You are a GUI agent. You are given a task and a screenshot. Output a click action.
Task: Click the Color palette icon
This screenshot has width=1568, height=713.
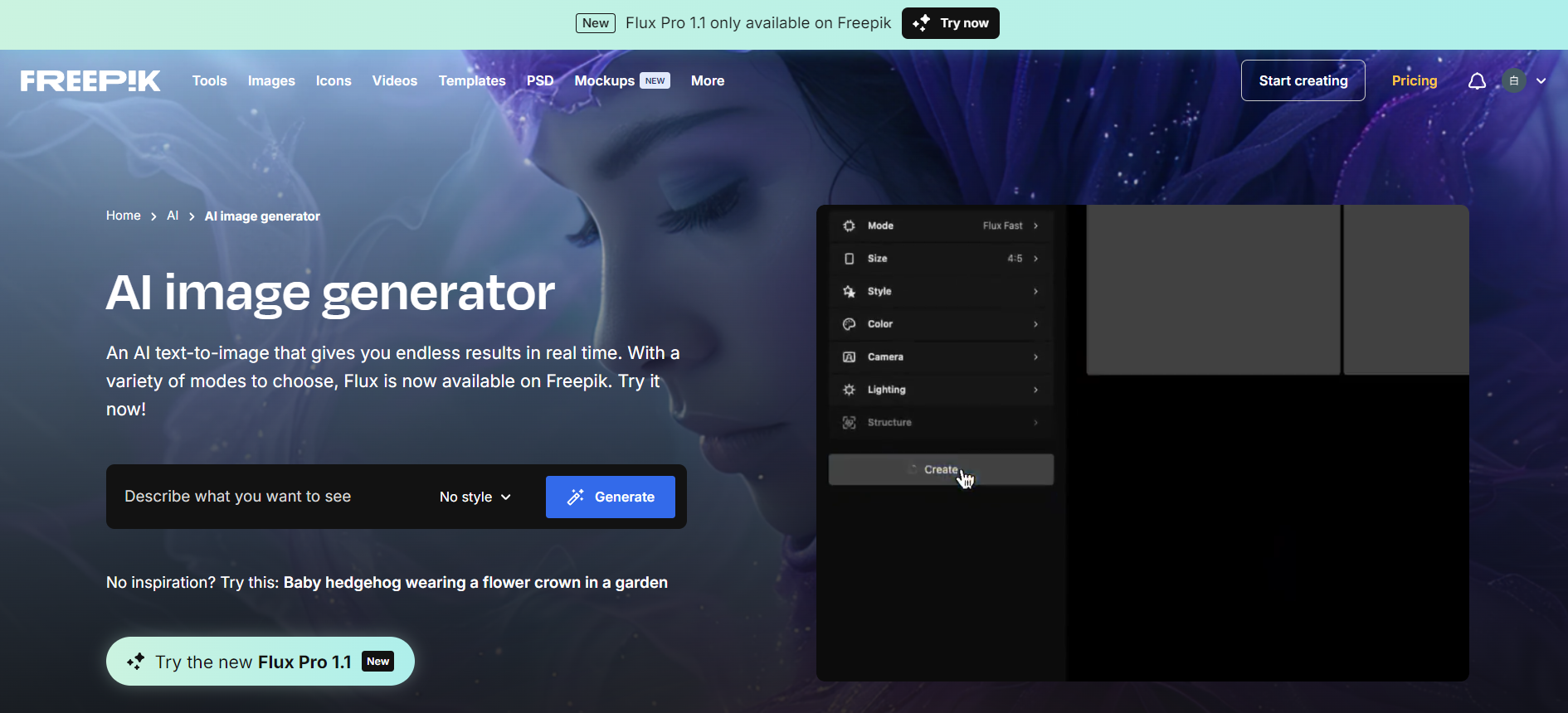click(x=849, y=324)
